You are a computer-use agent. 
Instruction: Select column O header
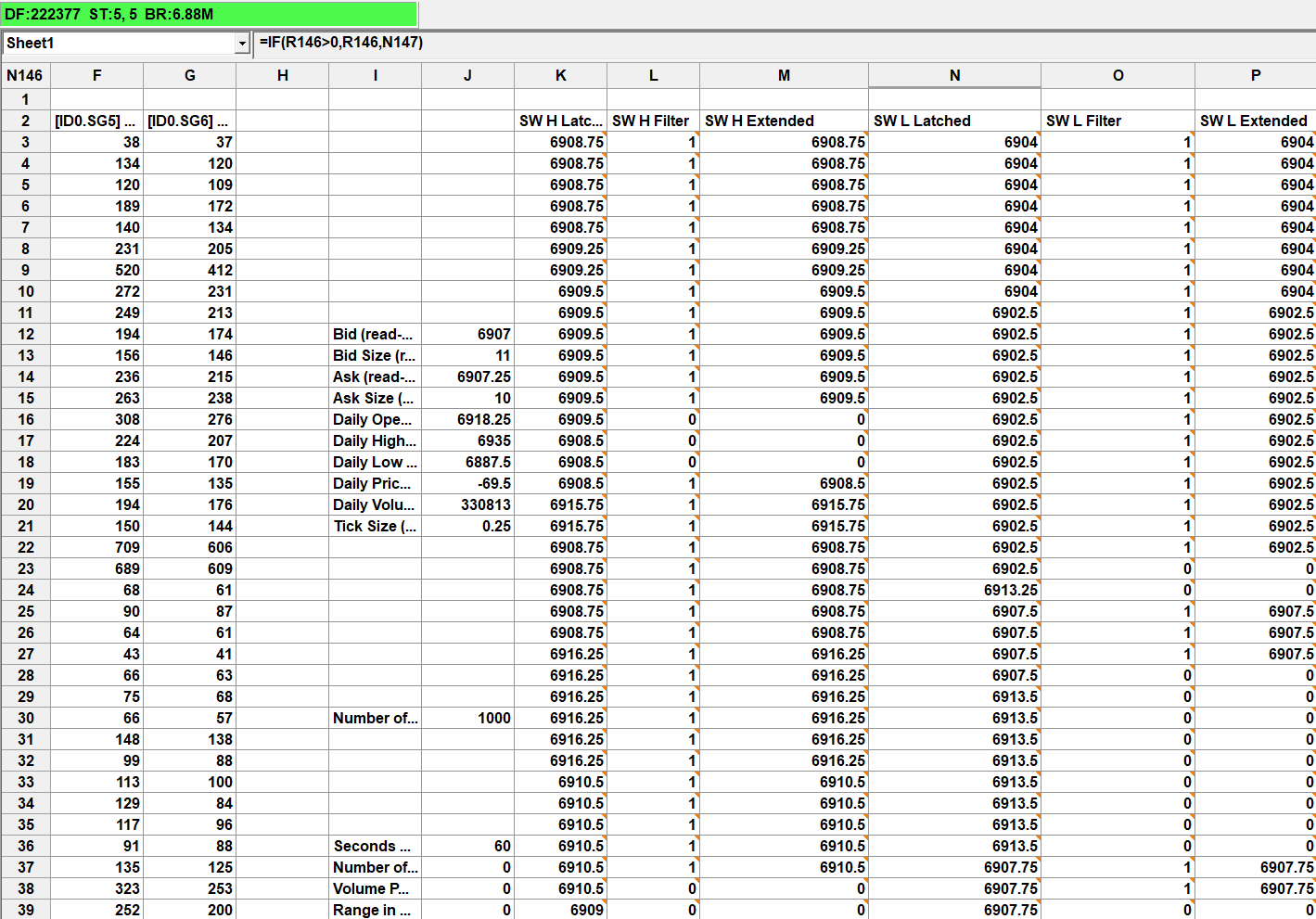[x=1118, y=75]
